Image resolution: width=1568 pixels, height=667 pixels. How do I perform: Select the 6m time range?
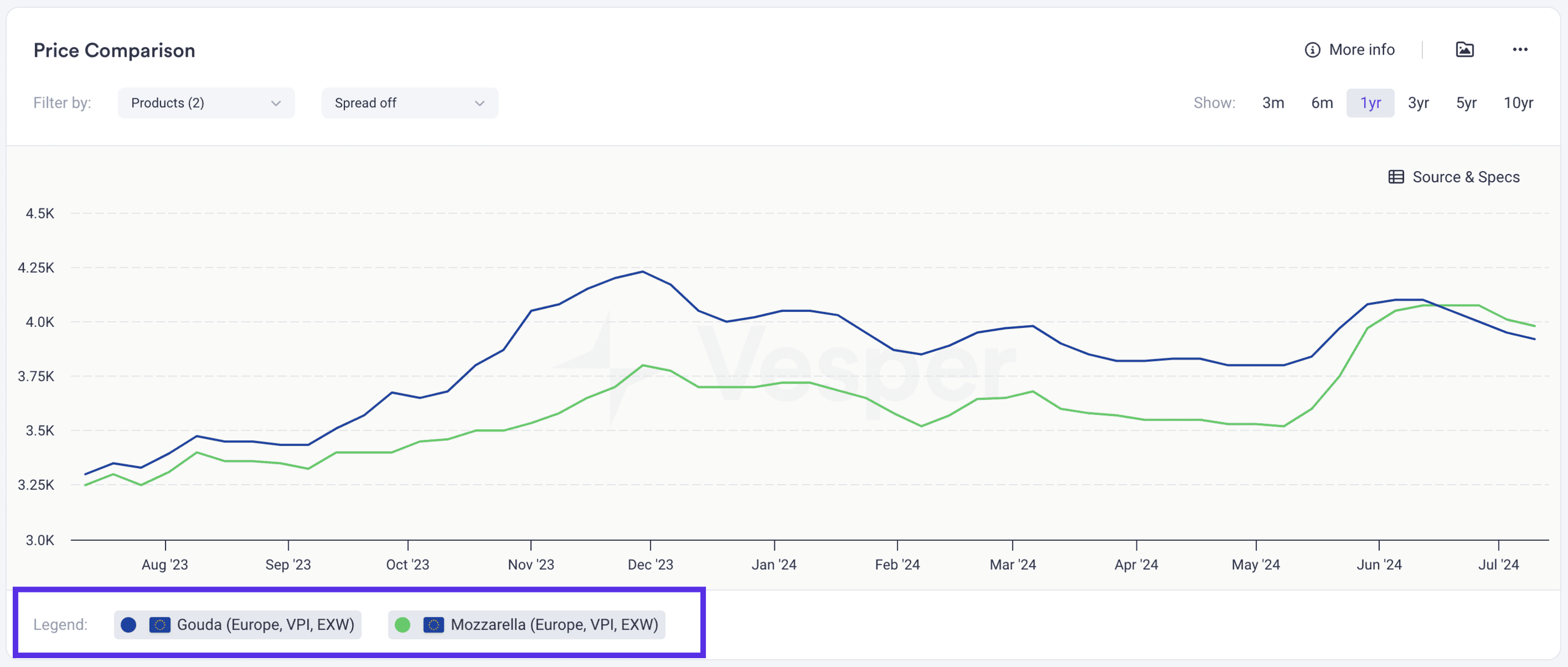pyautogui.click(x=1321, y=103)
